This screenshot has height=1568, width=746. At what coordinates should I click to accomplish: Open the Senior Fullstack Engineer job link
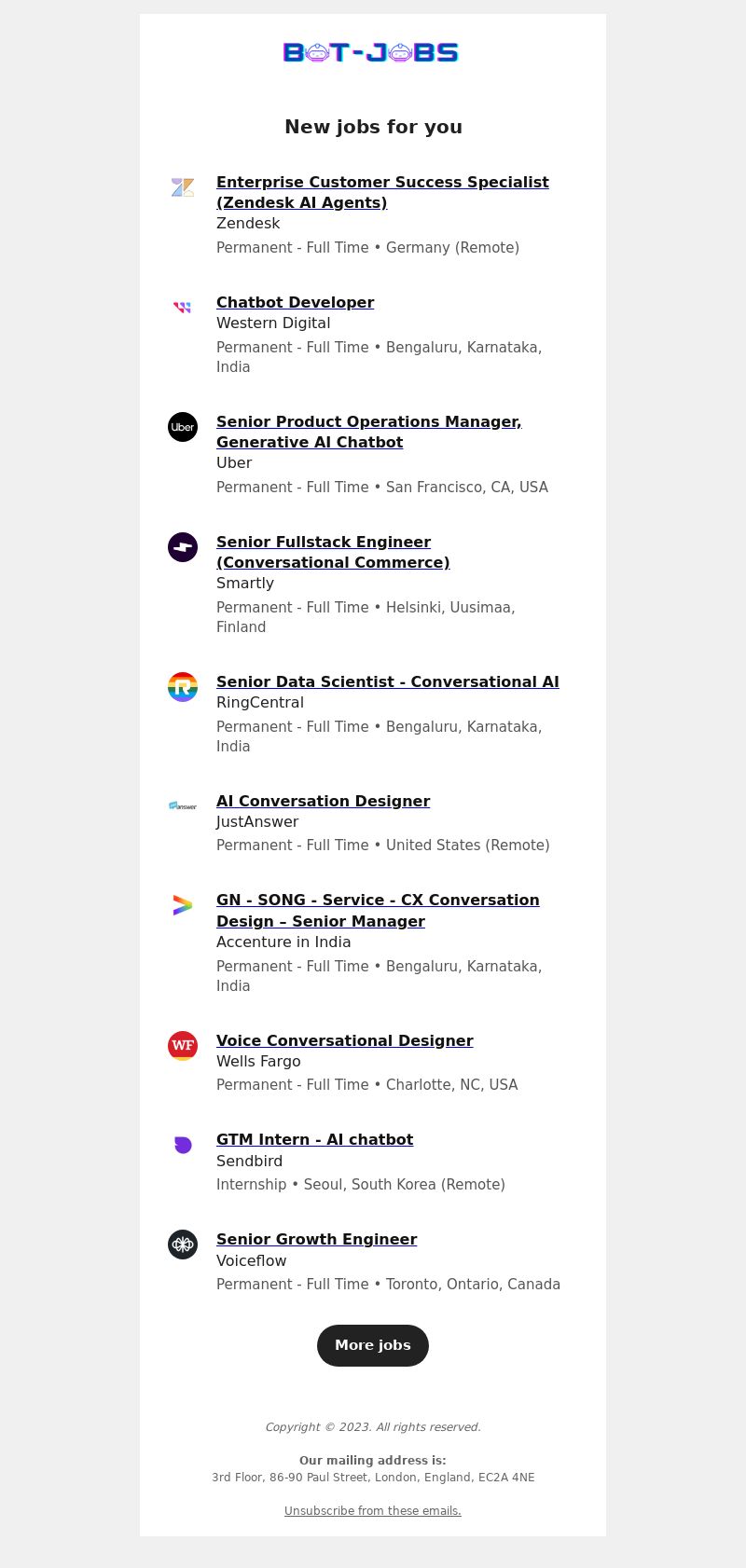(333, 552)
